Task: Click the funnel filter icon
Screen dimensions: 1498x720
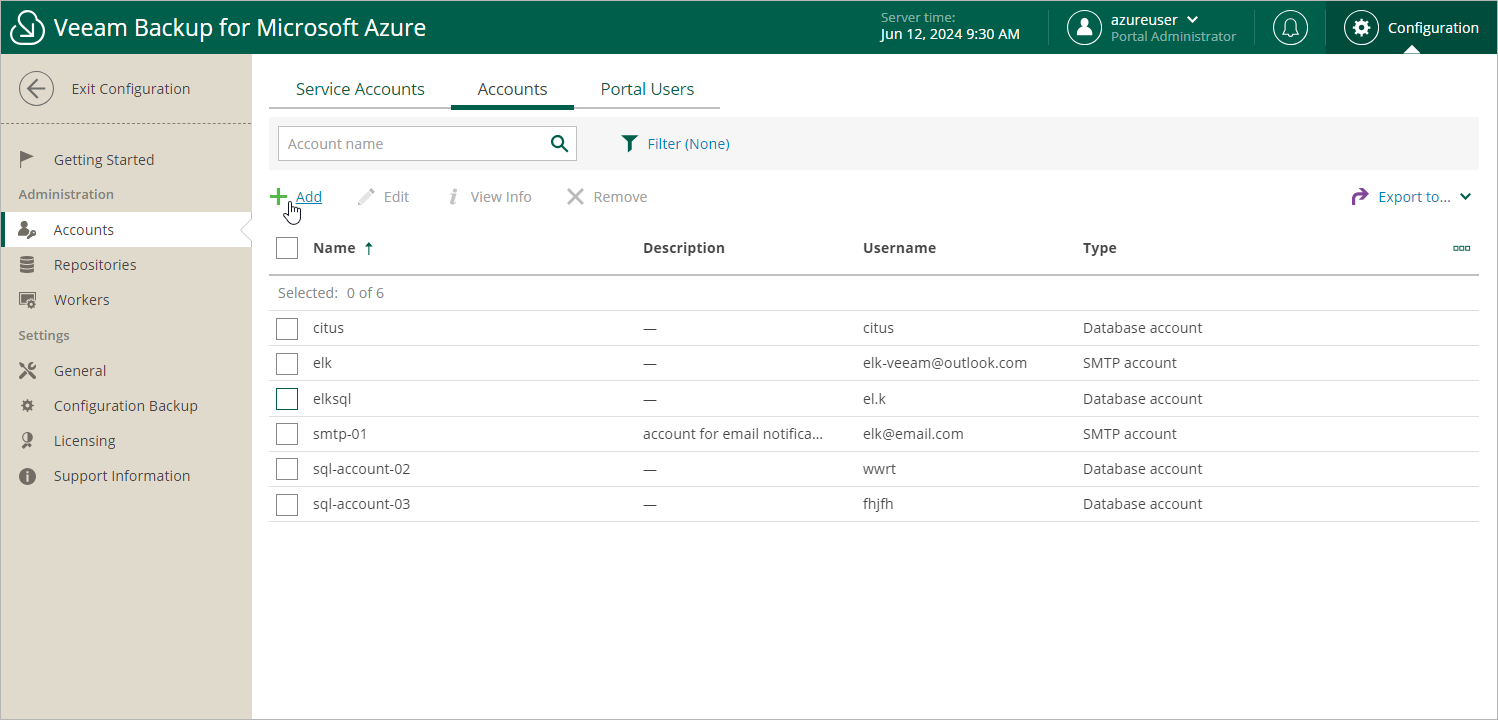Action: coord(629,144)
